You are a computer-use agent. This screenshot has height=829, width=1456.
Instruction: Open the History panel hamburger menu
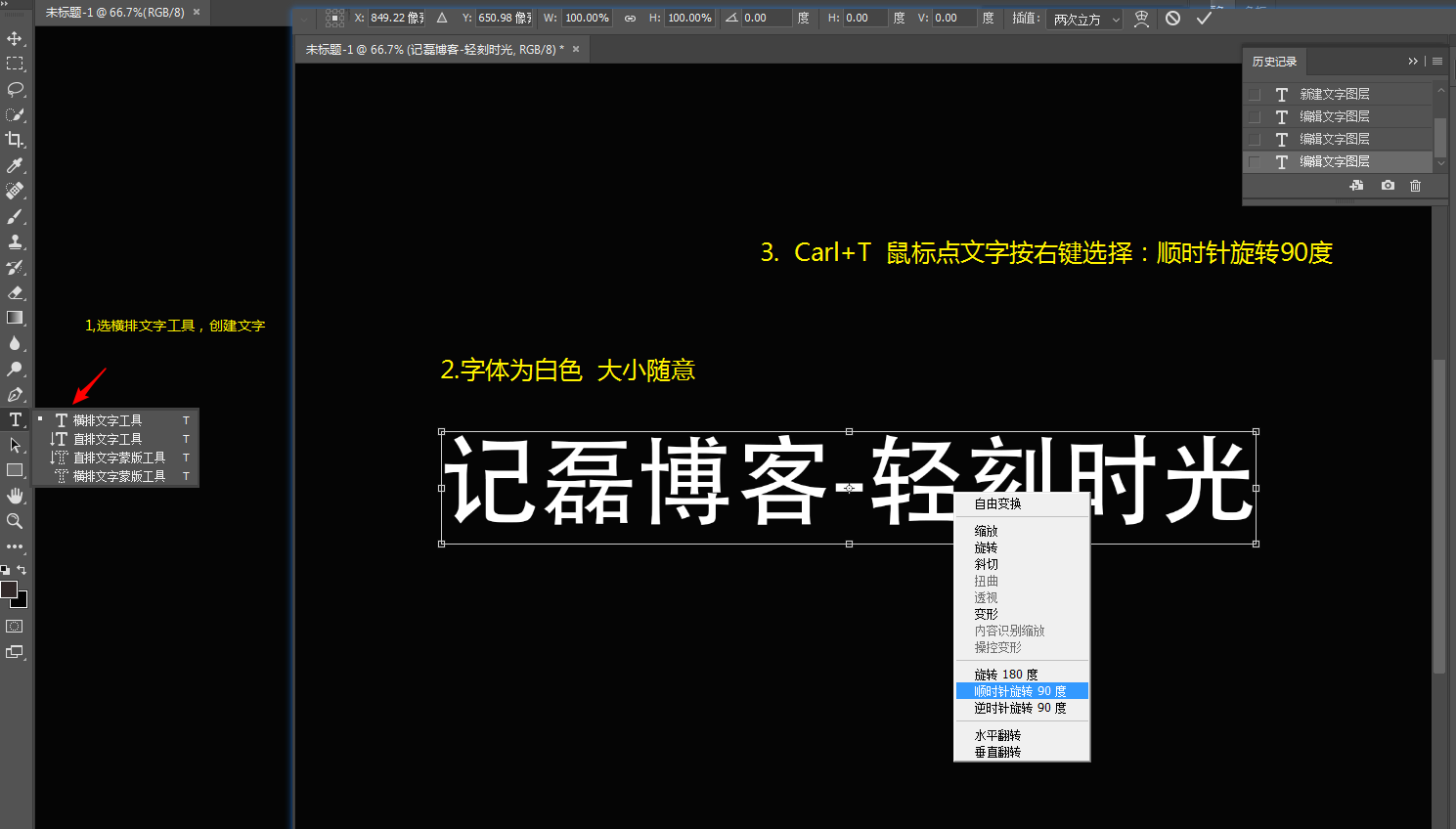coord(1437,61)
